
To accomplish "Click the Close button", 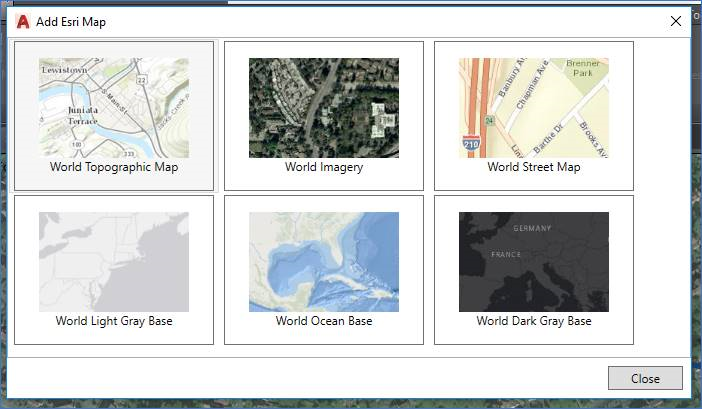I will [x=645, y=378].
